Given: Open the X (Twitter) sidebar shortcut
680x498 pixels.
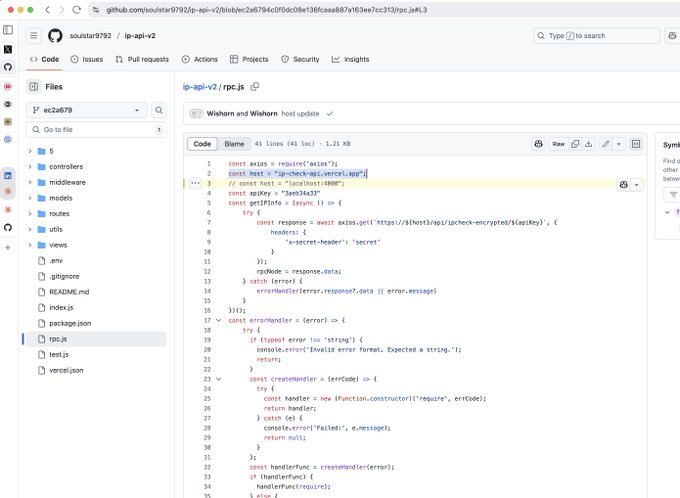Looking at the screenshot, I should [8, 49].
